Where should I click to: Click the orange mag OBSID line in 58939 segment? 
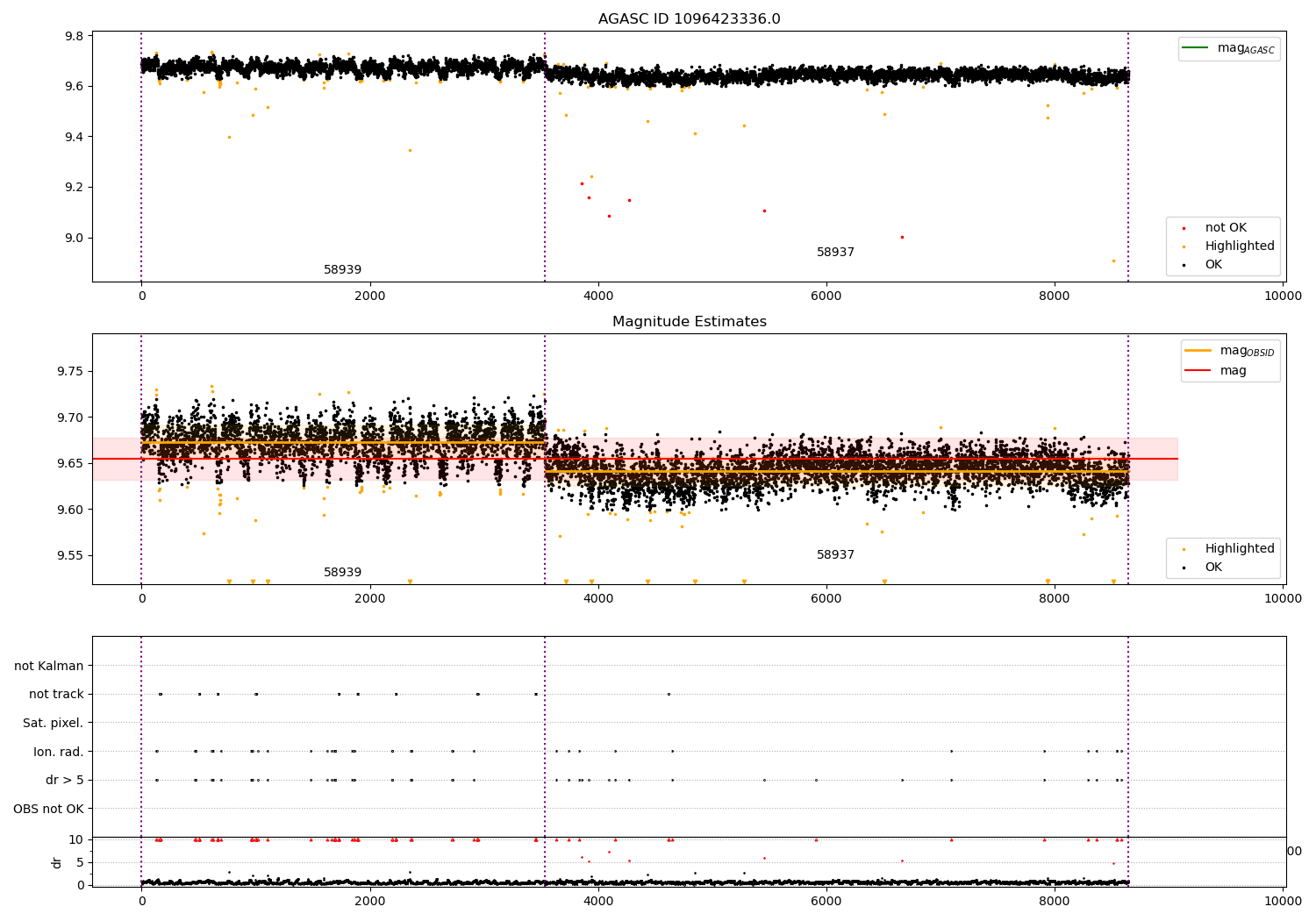[342, 442]
